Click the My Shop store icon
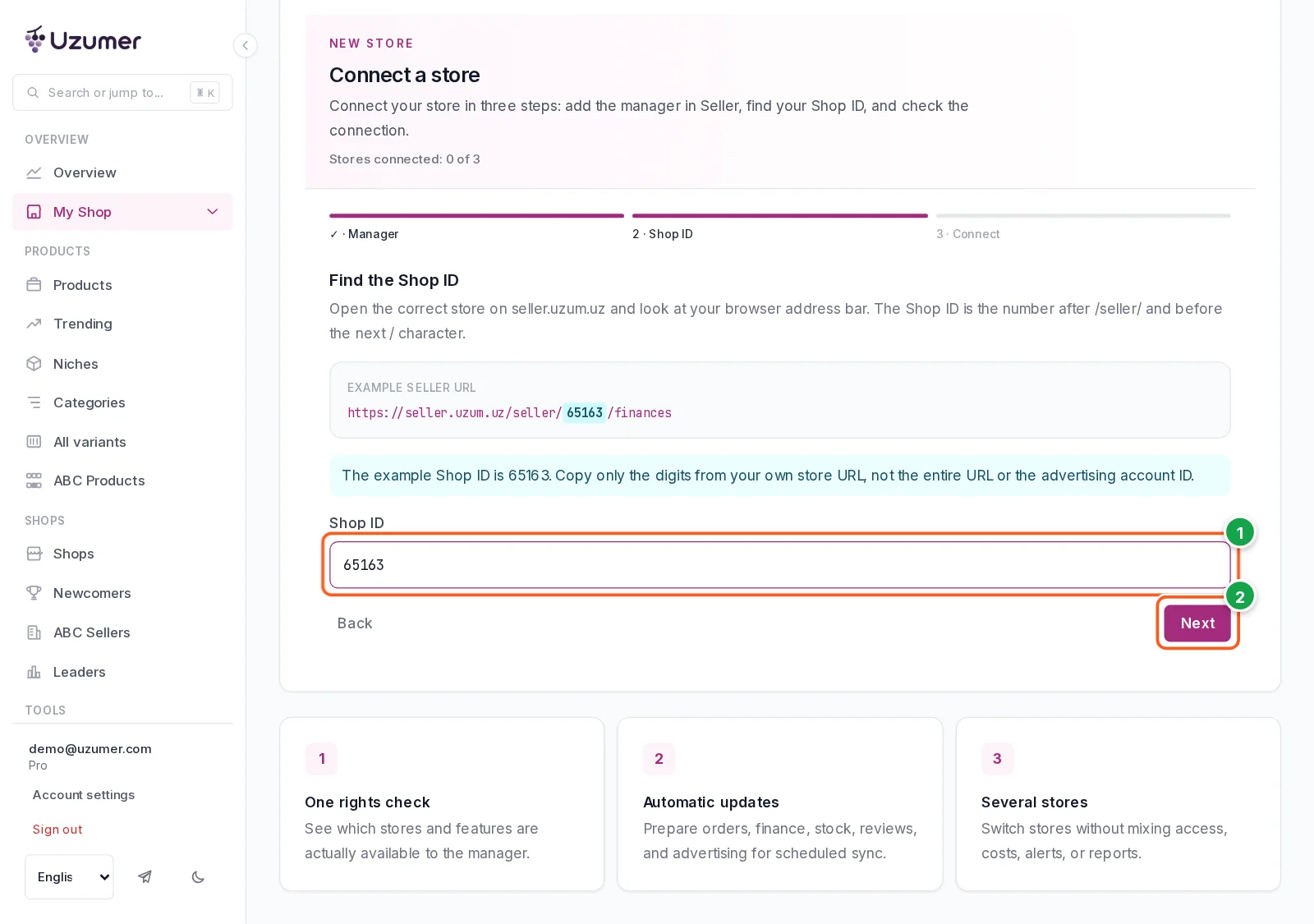Viewport: 1314px width, 924px height. [34, 212]
